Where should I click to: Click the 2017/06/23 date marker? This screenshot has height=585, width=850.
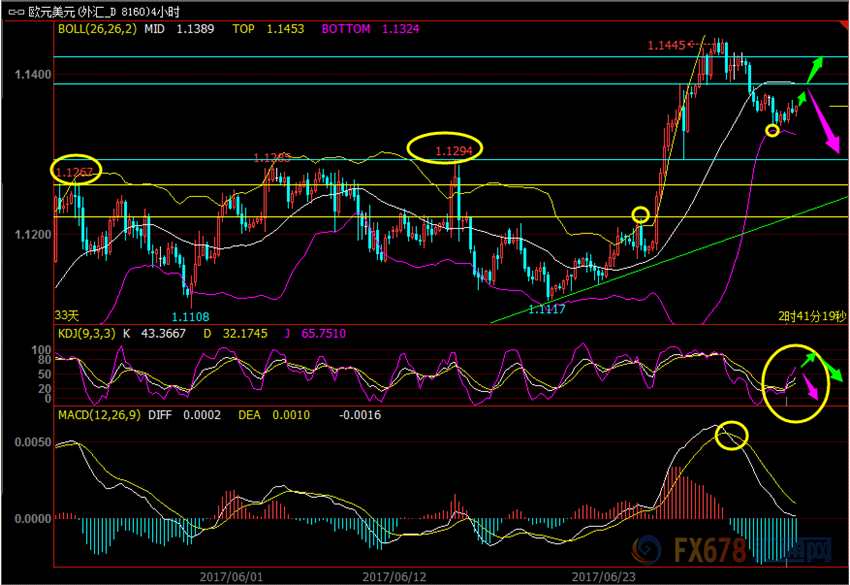click(x=603, y=576)
